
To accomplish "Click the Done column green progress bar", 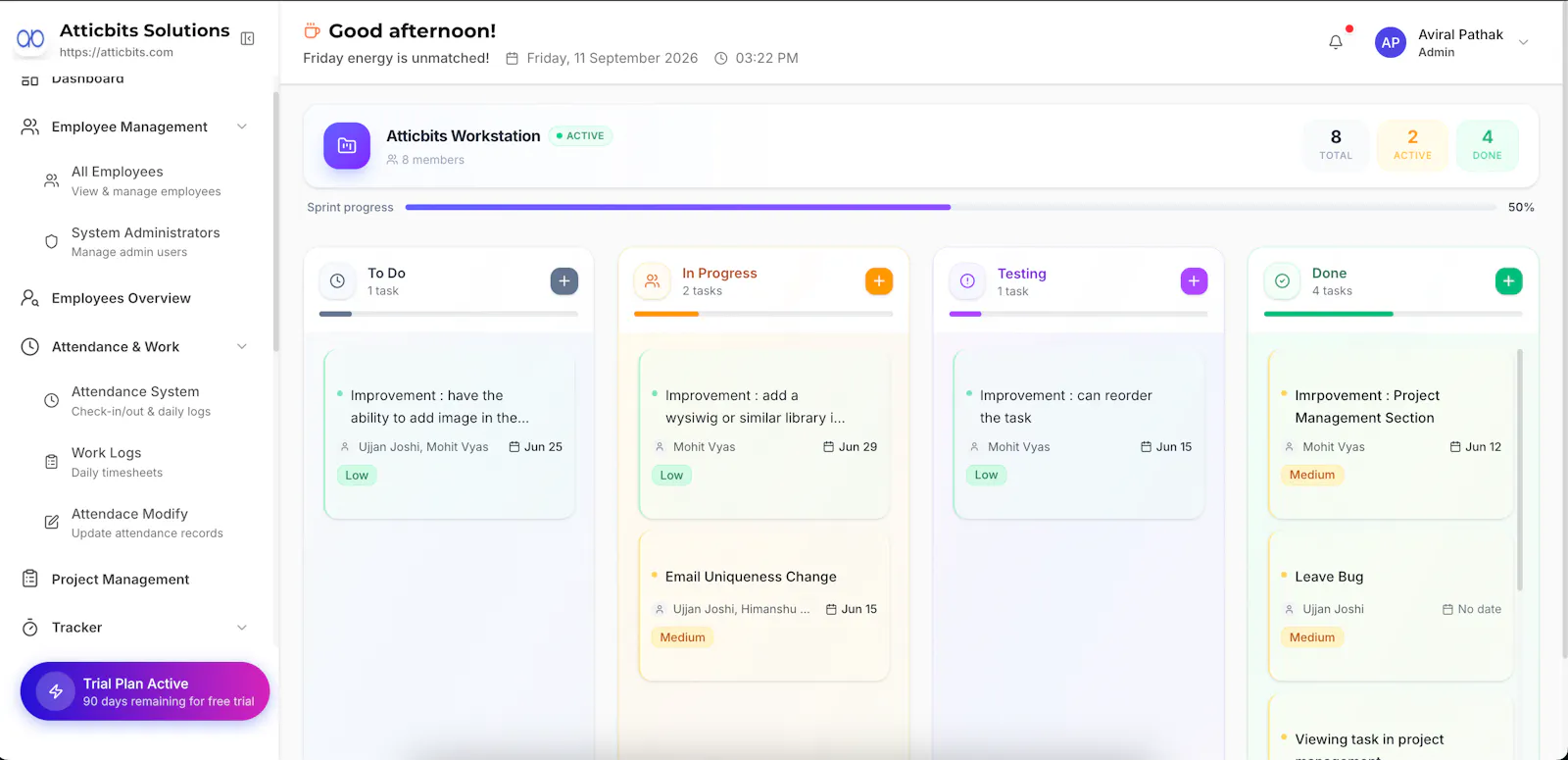I will coord(1329,314).
